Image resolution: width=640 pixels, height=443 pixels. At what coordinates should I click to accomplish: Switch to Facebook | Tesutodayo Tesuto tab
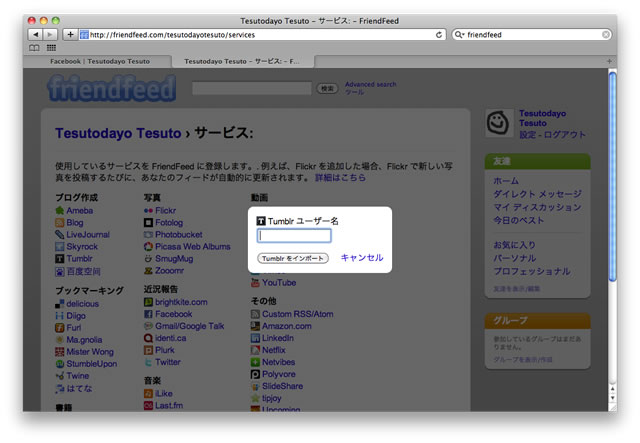(100, 61)
